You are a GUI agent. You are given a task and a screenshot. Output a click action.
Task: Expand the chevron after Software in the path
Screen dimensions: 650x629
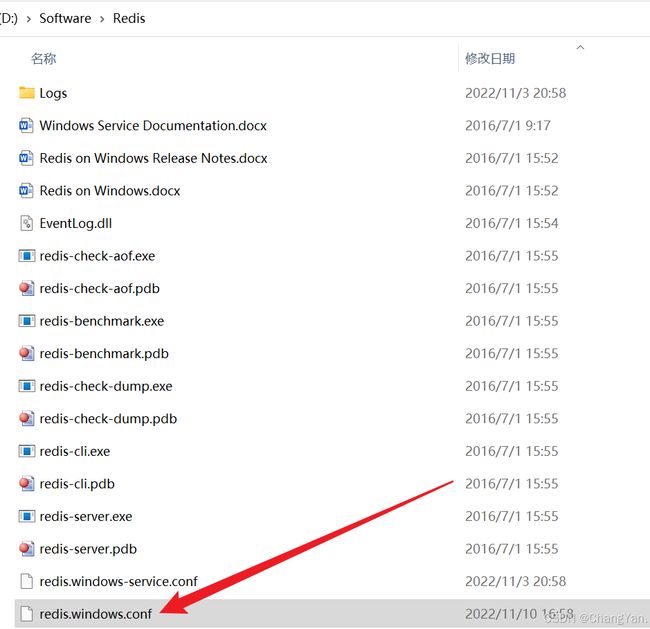[102, 19]
